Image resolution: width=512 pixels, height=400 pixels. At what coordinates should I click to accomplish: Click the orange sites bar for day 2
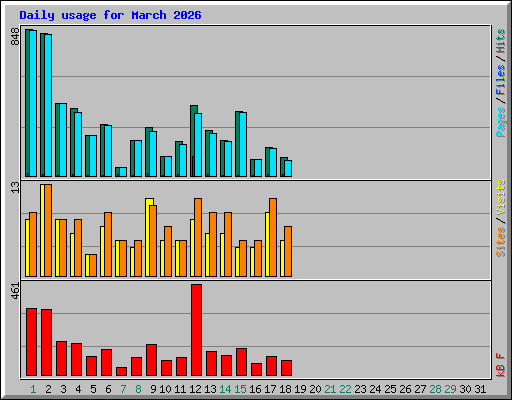click(48, 230)
